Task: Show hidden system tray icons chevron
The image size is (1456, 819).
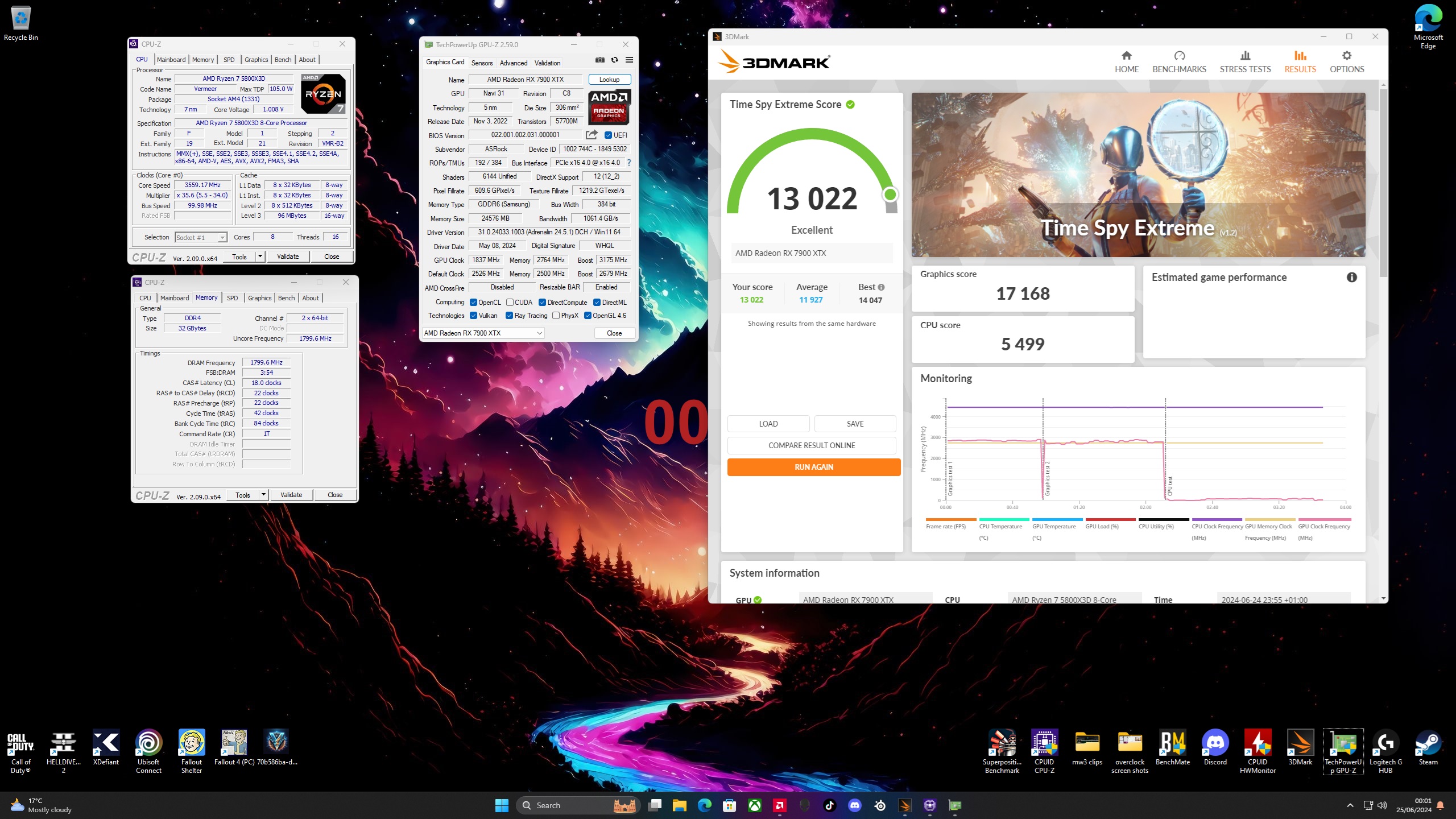Action: pyautogui.click(x=1350, y=805)
